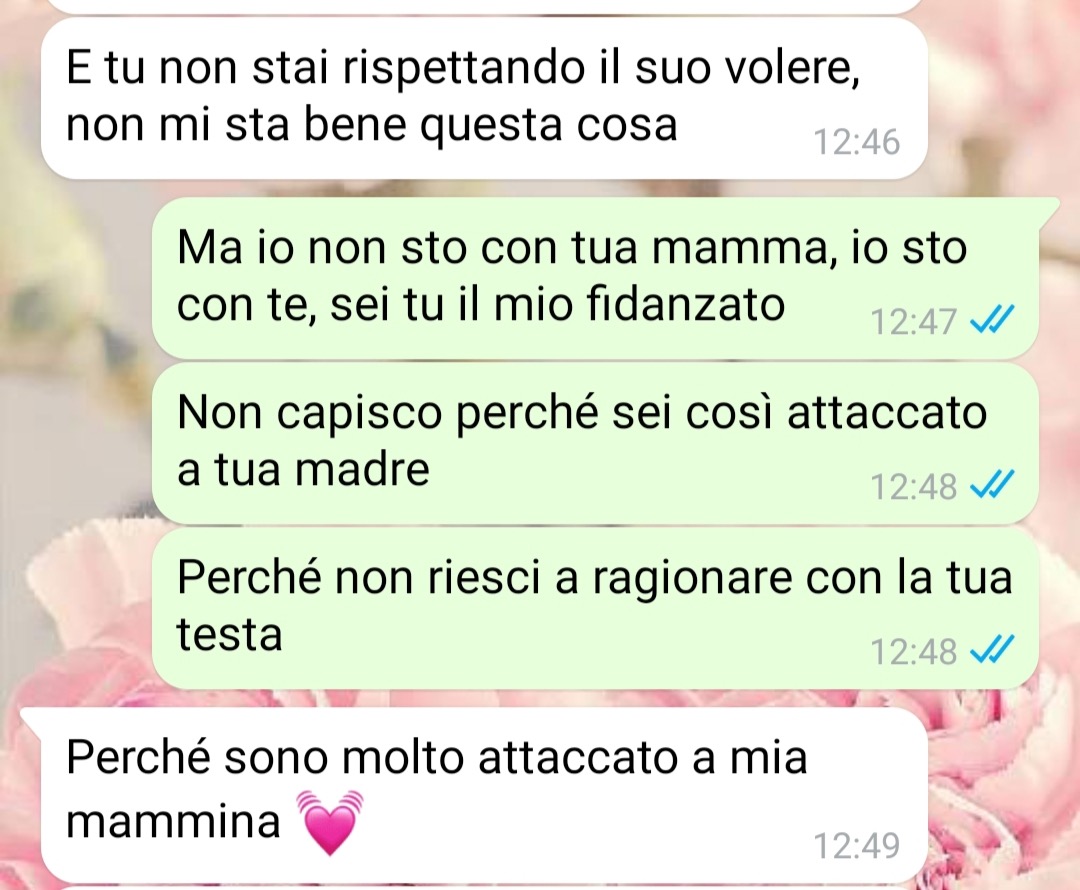Tap the word 'mammina' in the last message
Screen dimensions: 1080x890
coord(173,820)
